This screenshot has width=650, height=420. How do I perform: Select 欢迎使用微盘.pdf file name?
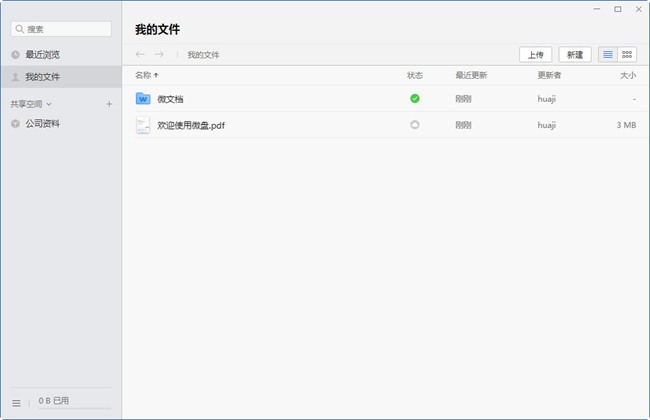click(191, 125)
